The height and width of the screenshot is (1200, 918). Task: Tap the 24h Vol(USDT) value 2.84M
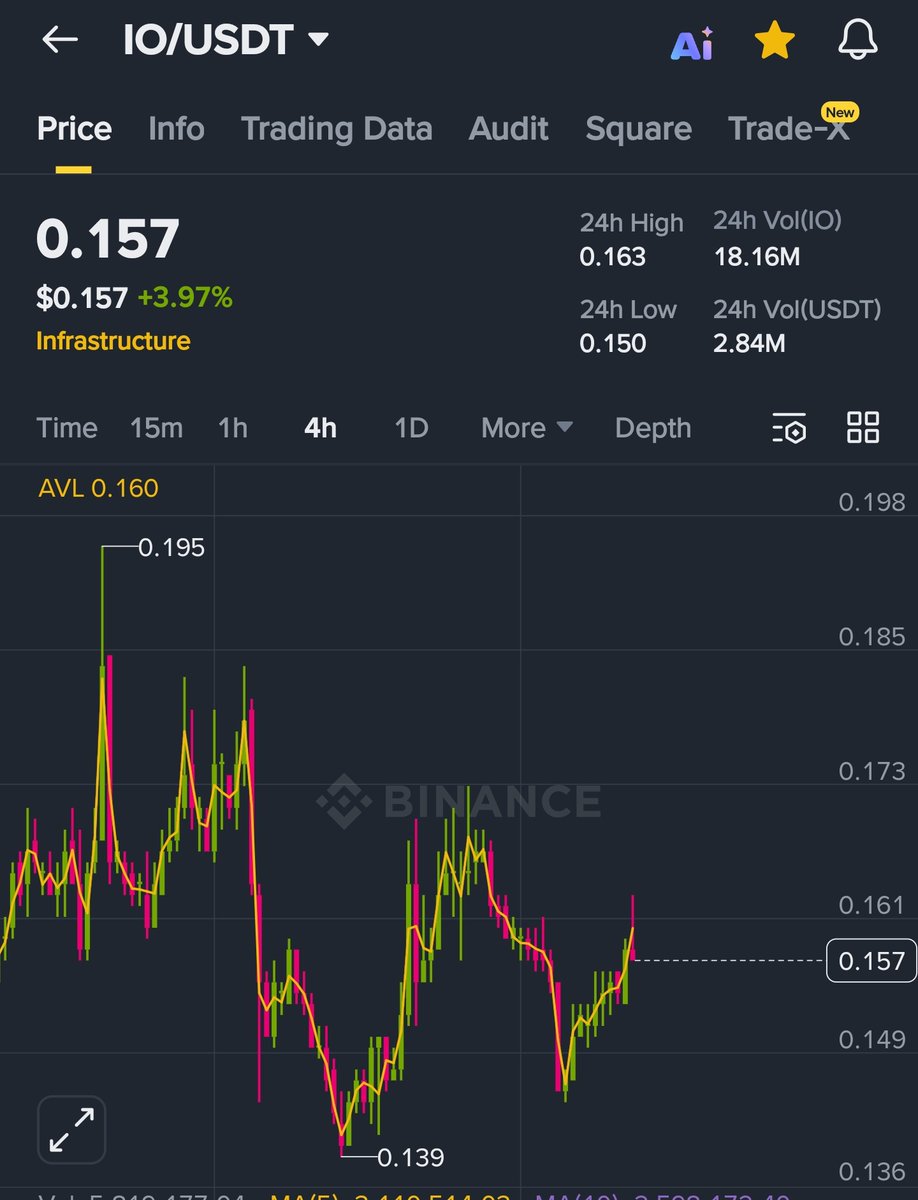point(750,343)
